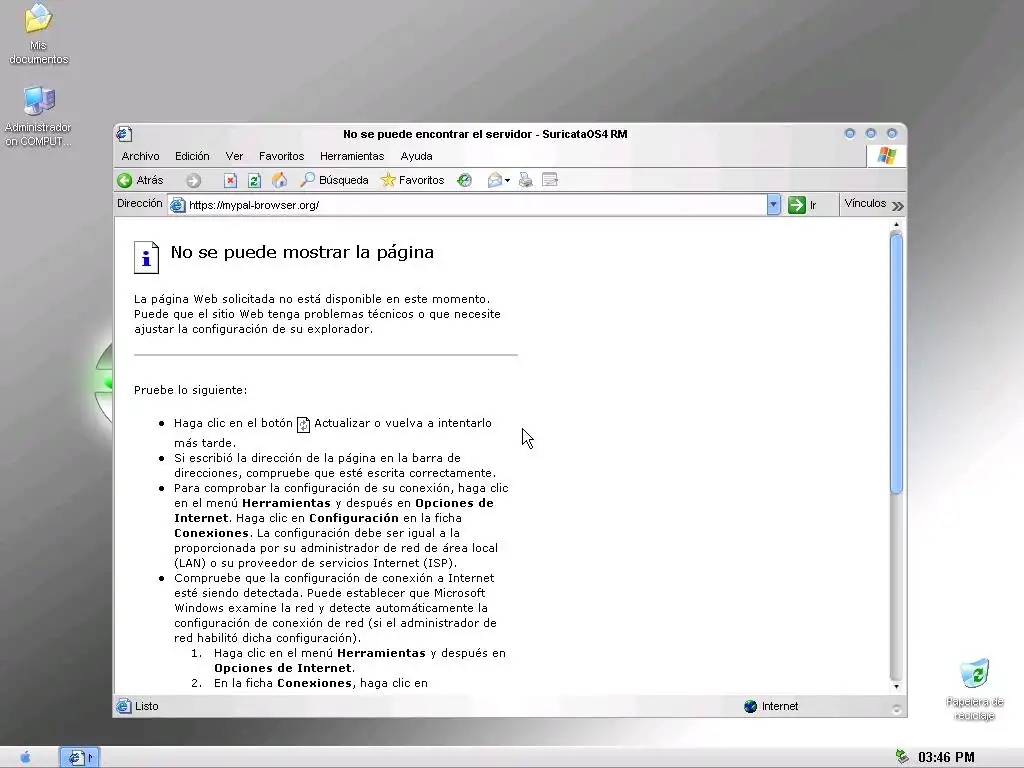Click the window resize grip in status bar
The width and height of the screenshot is (1024, 768).
(x=896, y=709)
